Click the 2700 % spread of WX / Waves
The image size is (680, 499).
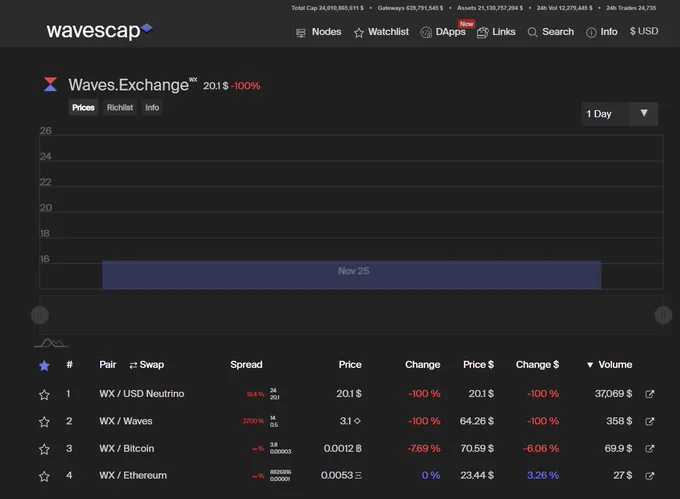point(253,421)
